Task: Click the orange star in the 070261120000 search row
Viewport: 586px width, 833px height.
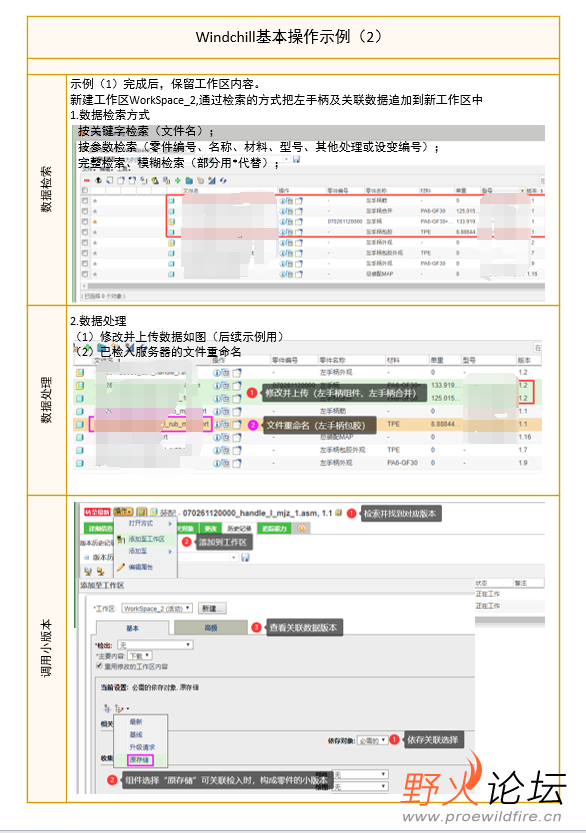Action: tap(95, 222)
